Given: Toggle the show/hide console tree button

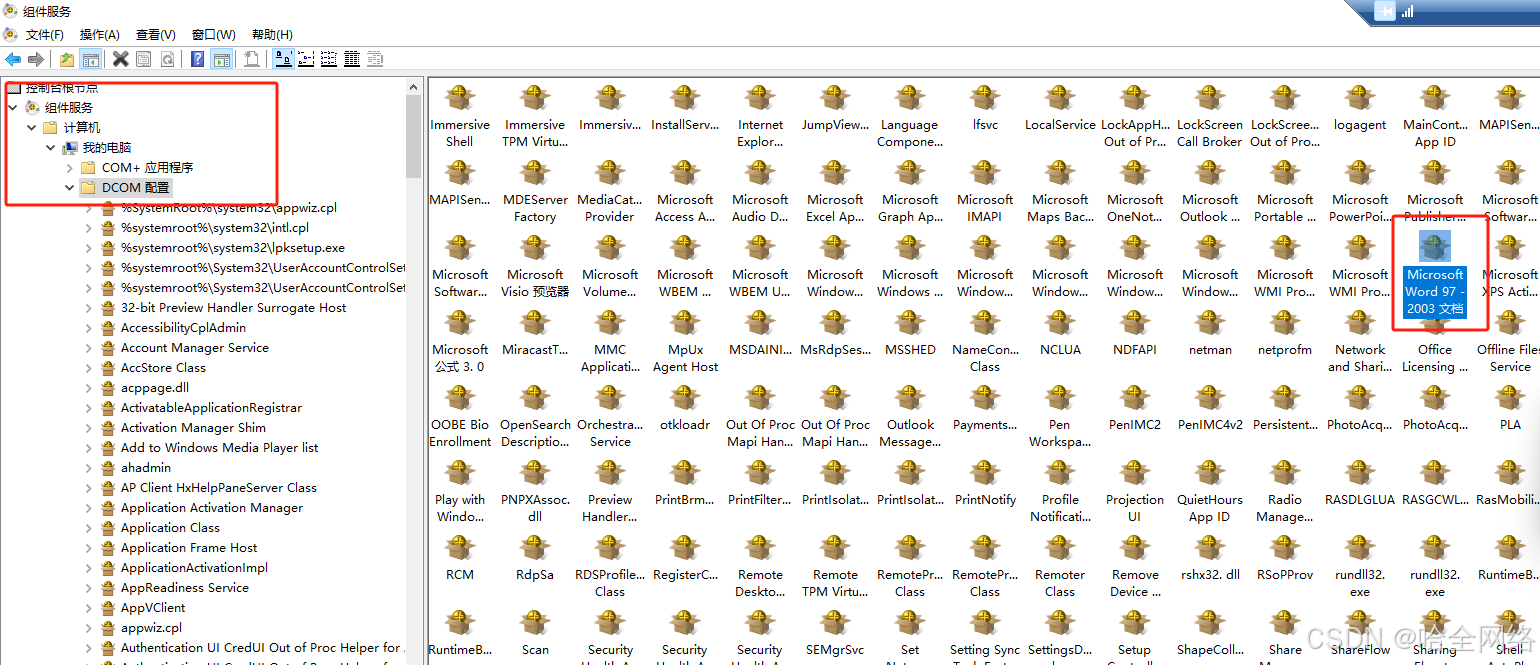Looking at the screenshot, I should tap(90, 59).
